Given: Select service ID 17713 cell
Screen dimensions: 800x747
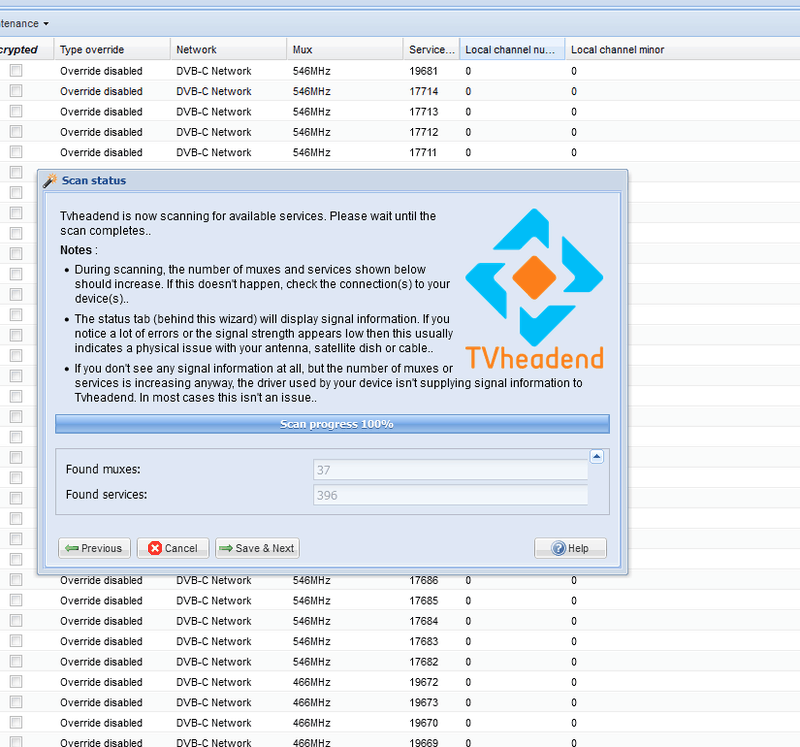Looking at the screenshot, I should click(x=423, y=112).
